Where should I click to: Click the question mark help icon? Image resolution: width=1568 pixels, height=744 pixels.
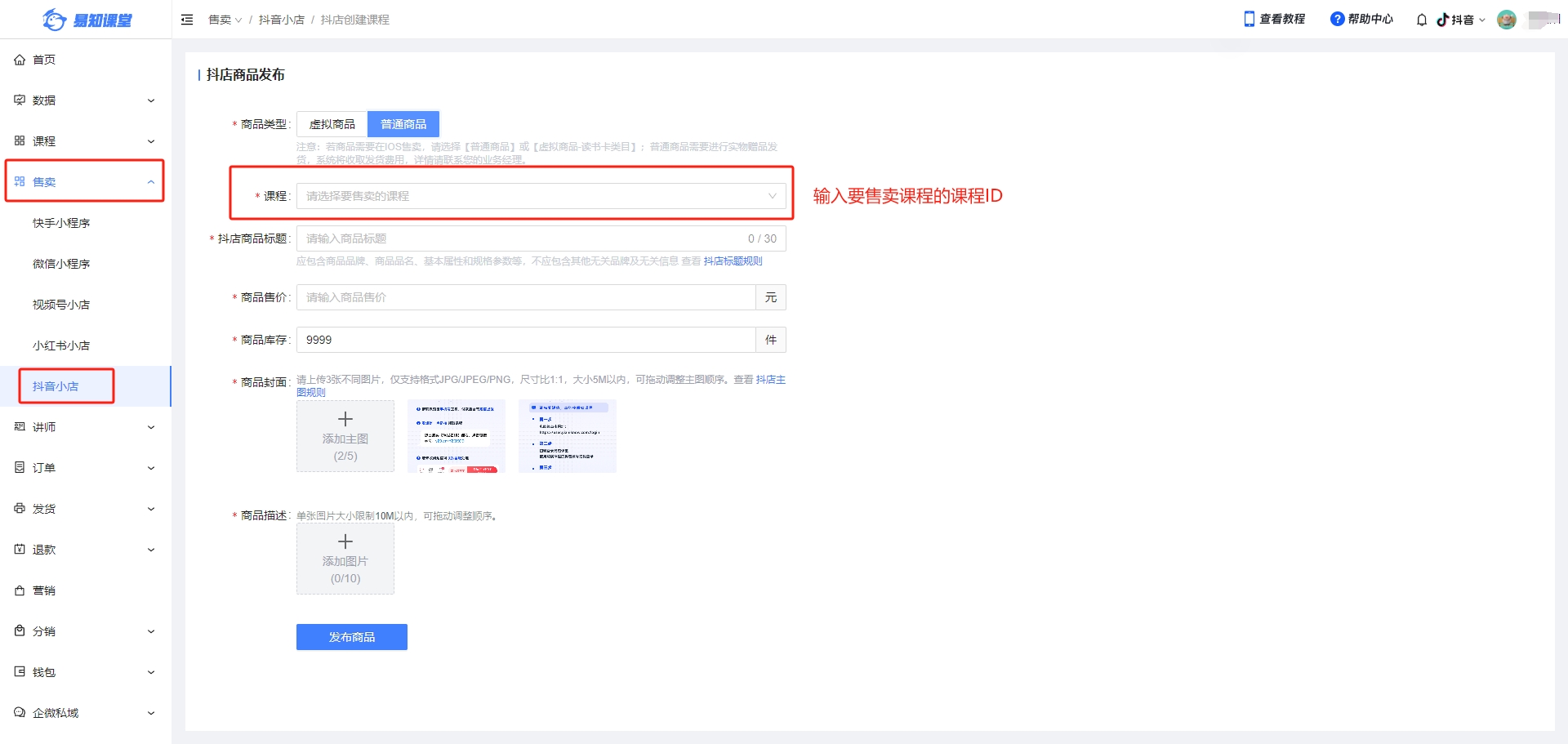click(1337, 19)
